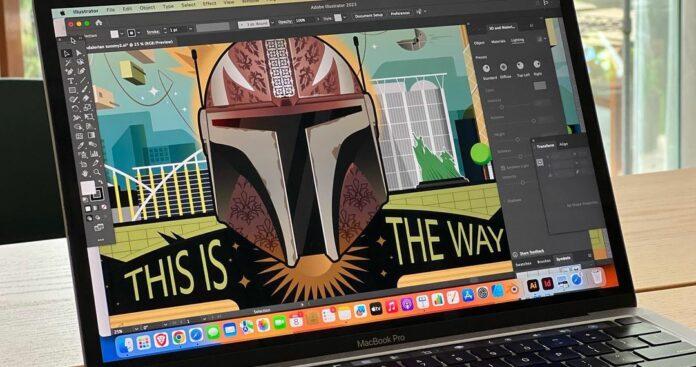The height and width of the screenshot is (367, 696).
Task: Open the zoom level 25% dropdown
Action: [136, 329]
